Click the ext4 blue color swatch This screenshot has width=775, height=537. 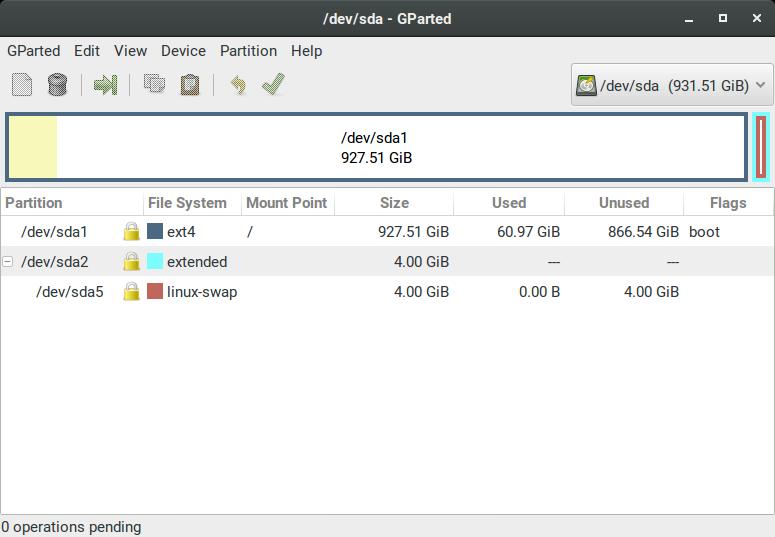click(155, 231)
